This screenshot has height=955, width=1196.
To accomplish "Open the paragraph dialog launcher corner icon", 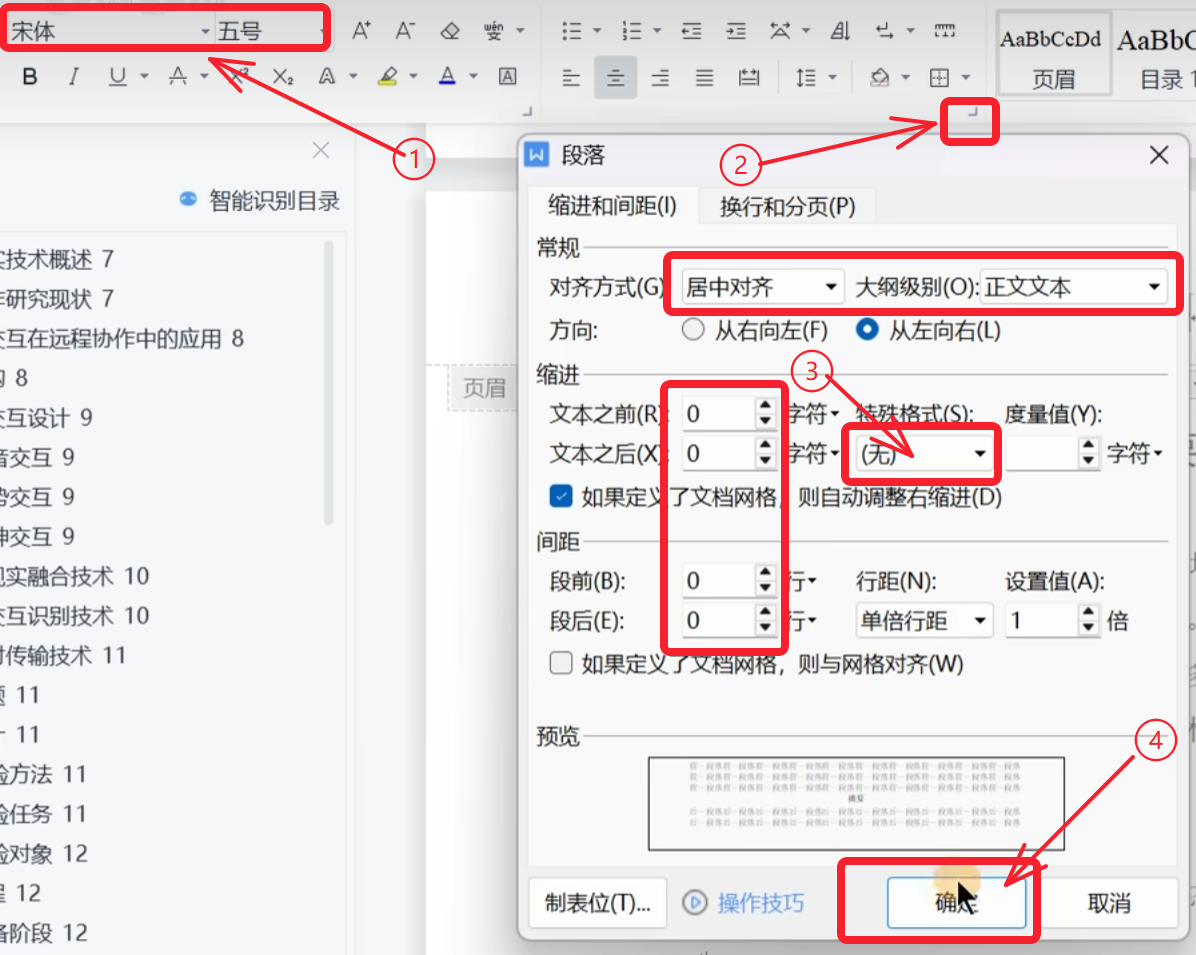I will 973,112.
